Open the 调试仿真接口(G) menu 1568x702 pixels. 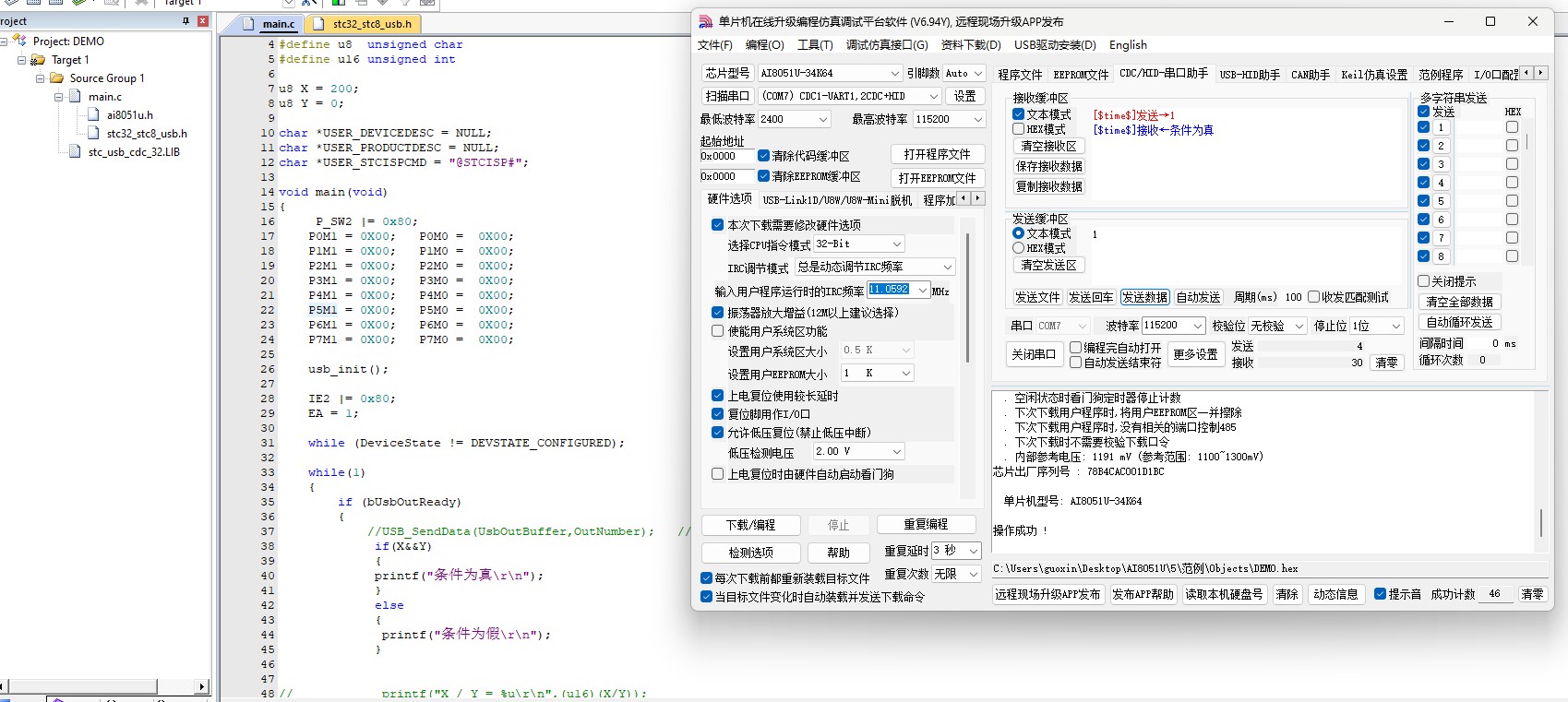(887, 45)
